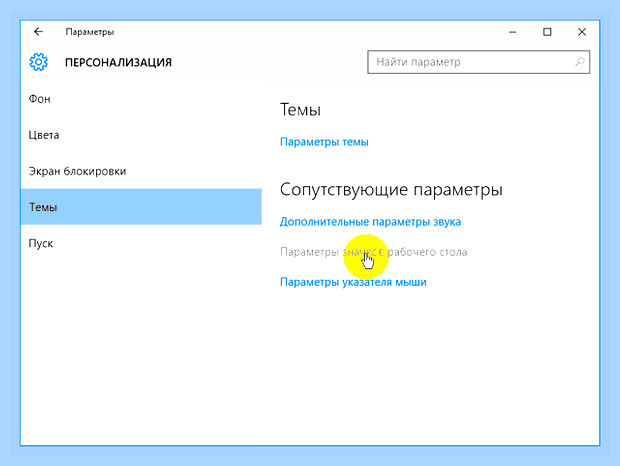
Task: Go back with the arrow icon
Action: click(38, 32)
